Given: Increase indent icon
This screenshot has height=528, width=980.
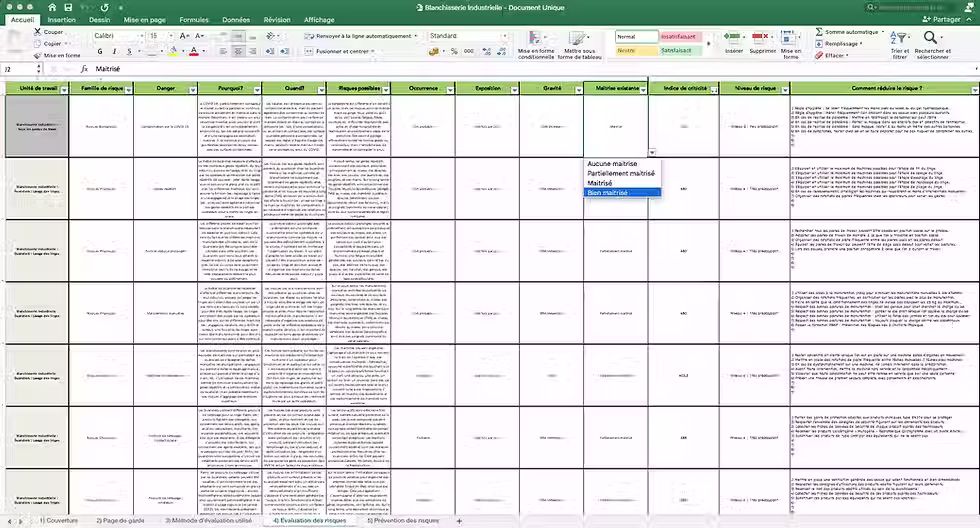Looking at the screenshot, I should pyautogui.click(x=284, y=51).
